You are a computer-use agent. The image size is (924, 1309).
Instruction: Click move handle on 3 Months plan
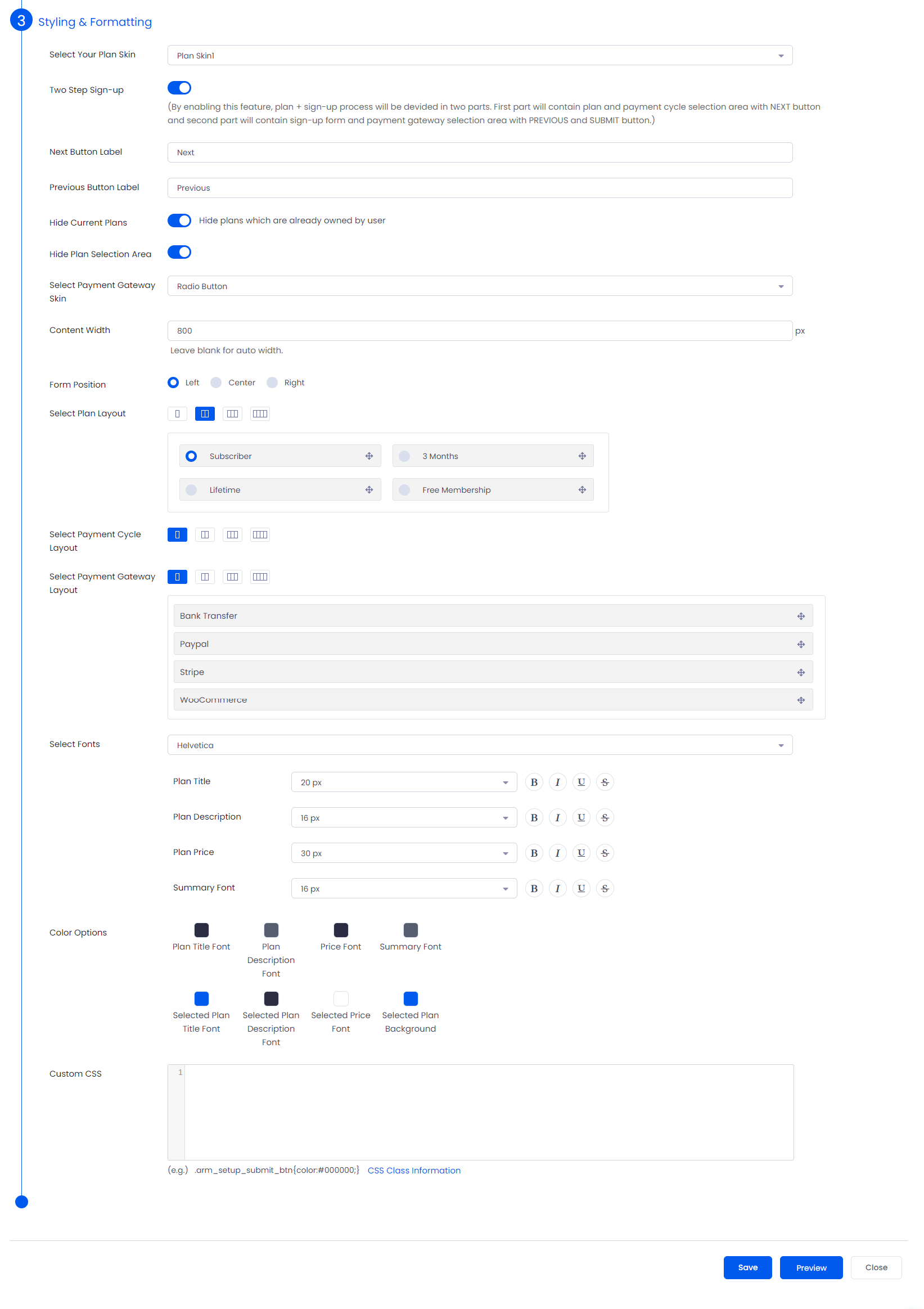click(582, 456)
